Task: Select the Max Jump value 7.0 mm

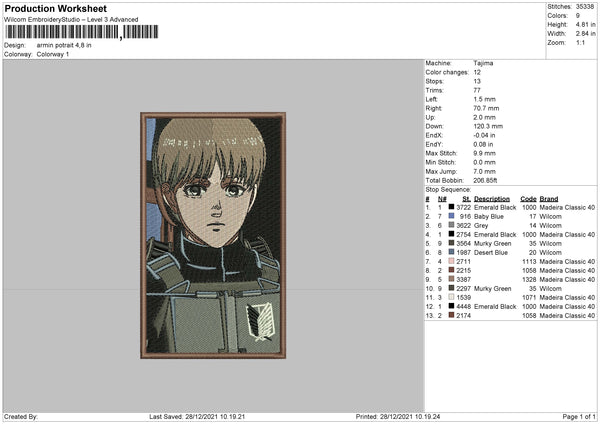Action: point(484,171)
